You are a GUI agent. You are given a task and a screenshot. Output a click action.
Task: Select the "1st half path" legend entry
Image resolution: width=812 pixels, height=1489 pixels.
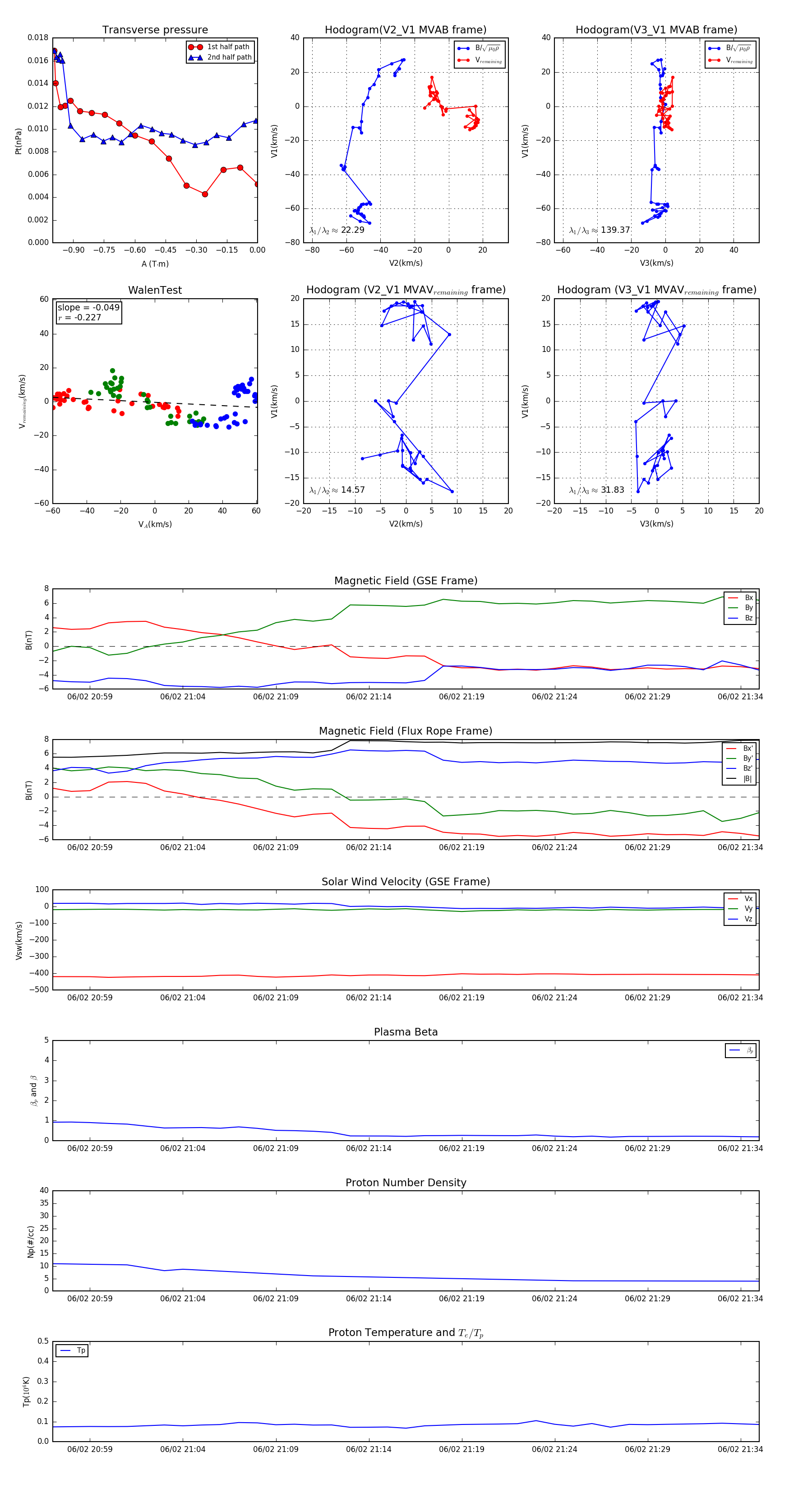click(x=220, y=47)
